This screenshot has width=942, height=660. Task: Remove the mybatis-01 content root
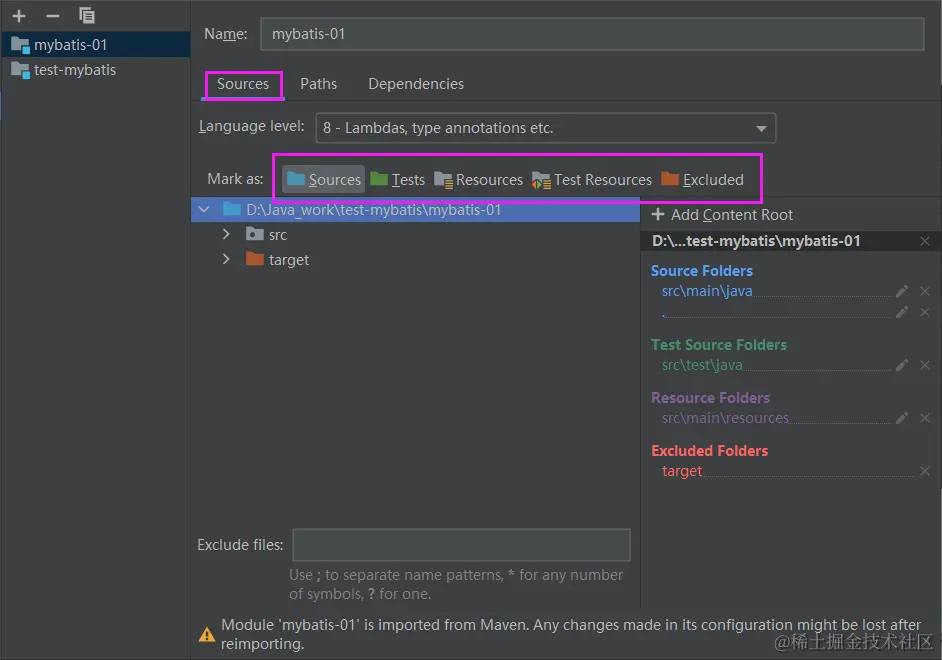(x=925, y=241)
